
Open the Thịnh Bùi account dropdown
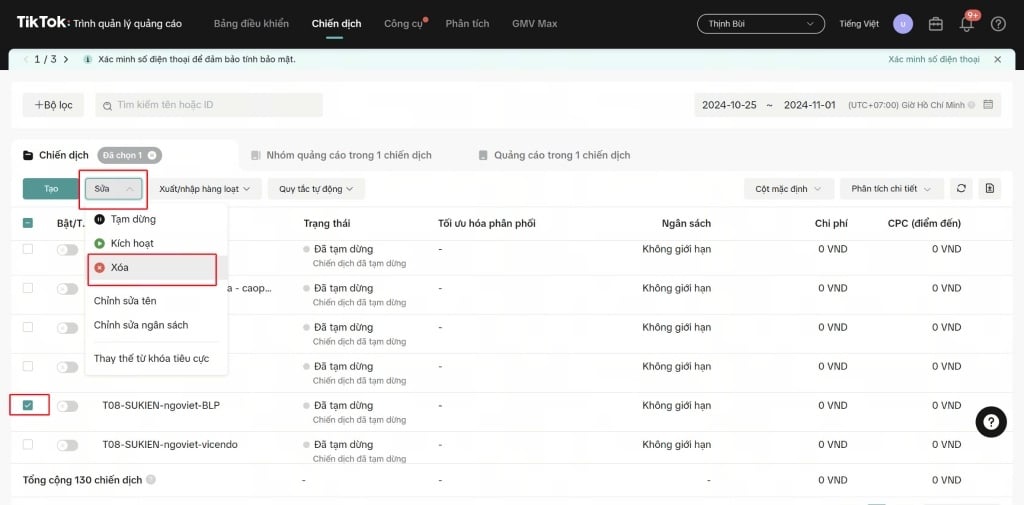click(x=761, y=24)
